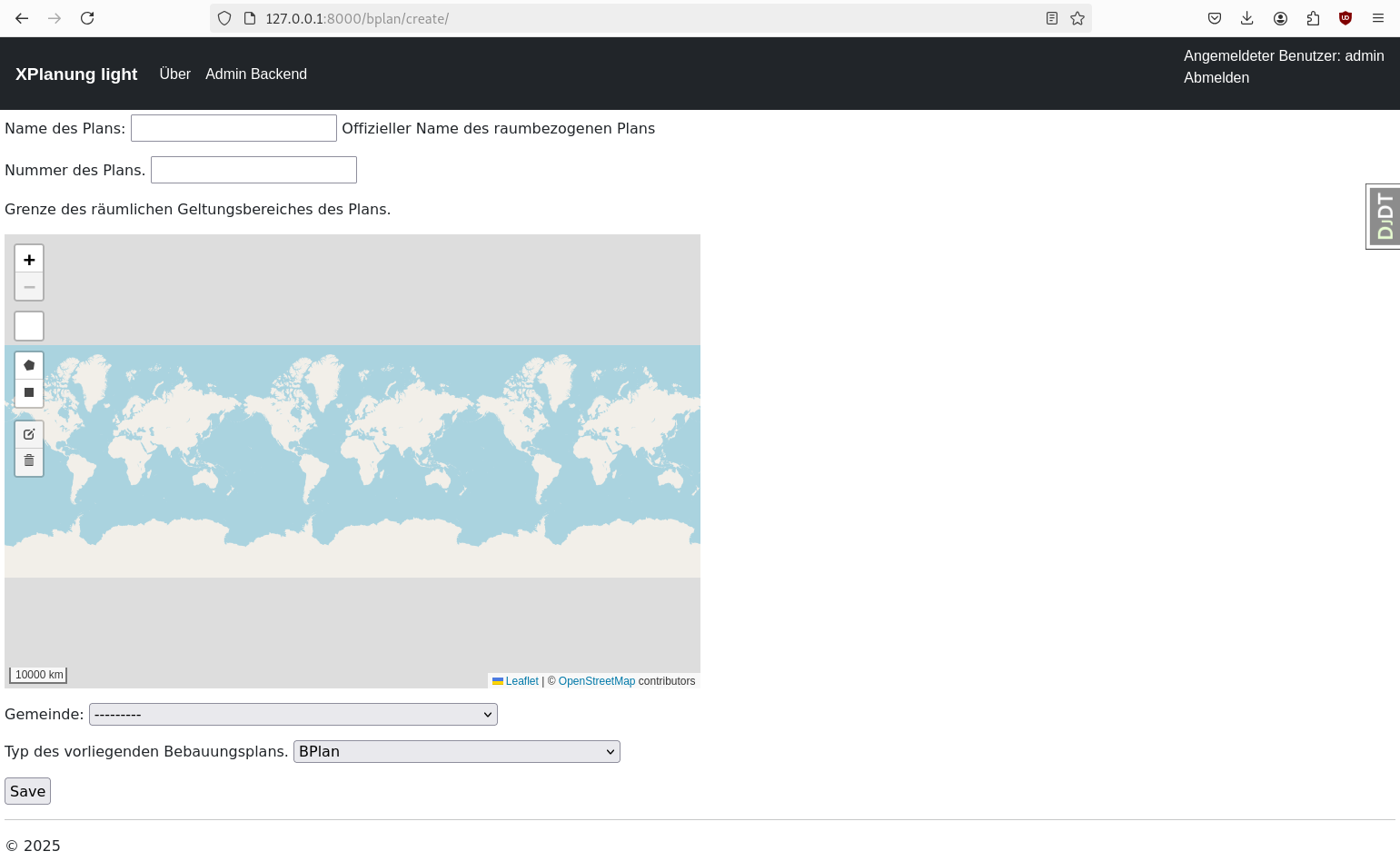Viewport: 1400px width, 861px height.
Task: Open the uBlock Origin extension
Action: tap(1345, 18)
